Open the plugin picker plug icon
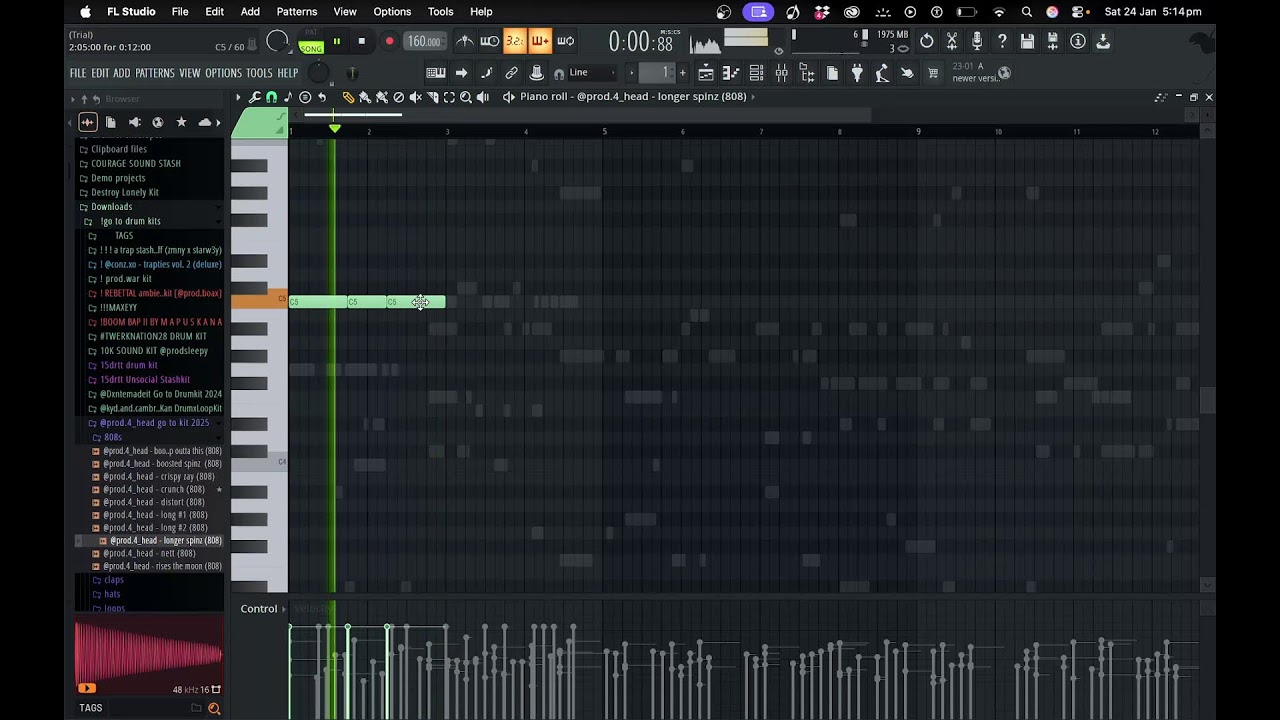The height and width of the screenshot is (720, 1280). click(x=857, y=73)
